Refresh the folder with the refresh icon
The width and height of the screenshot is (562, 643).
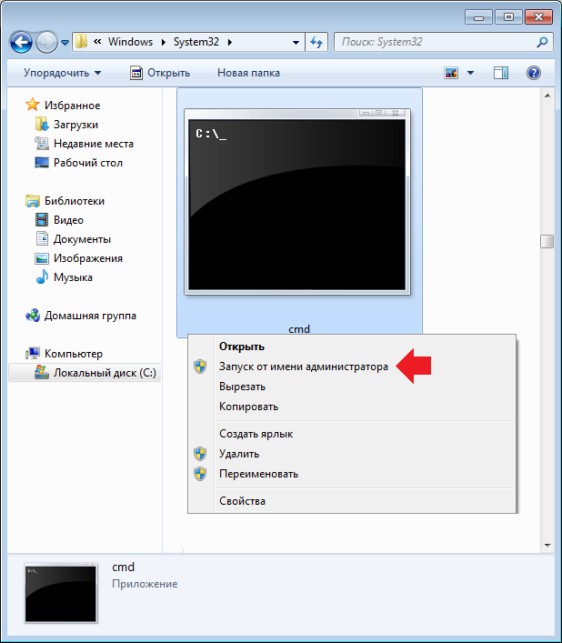click(x=316, y=42)
